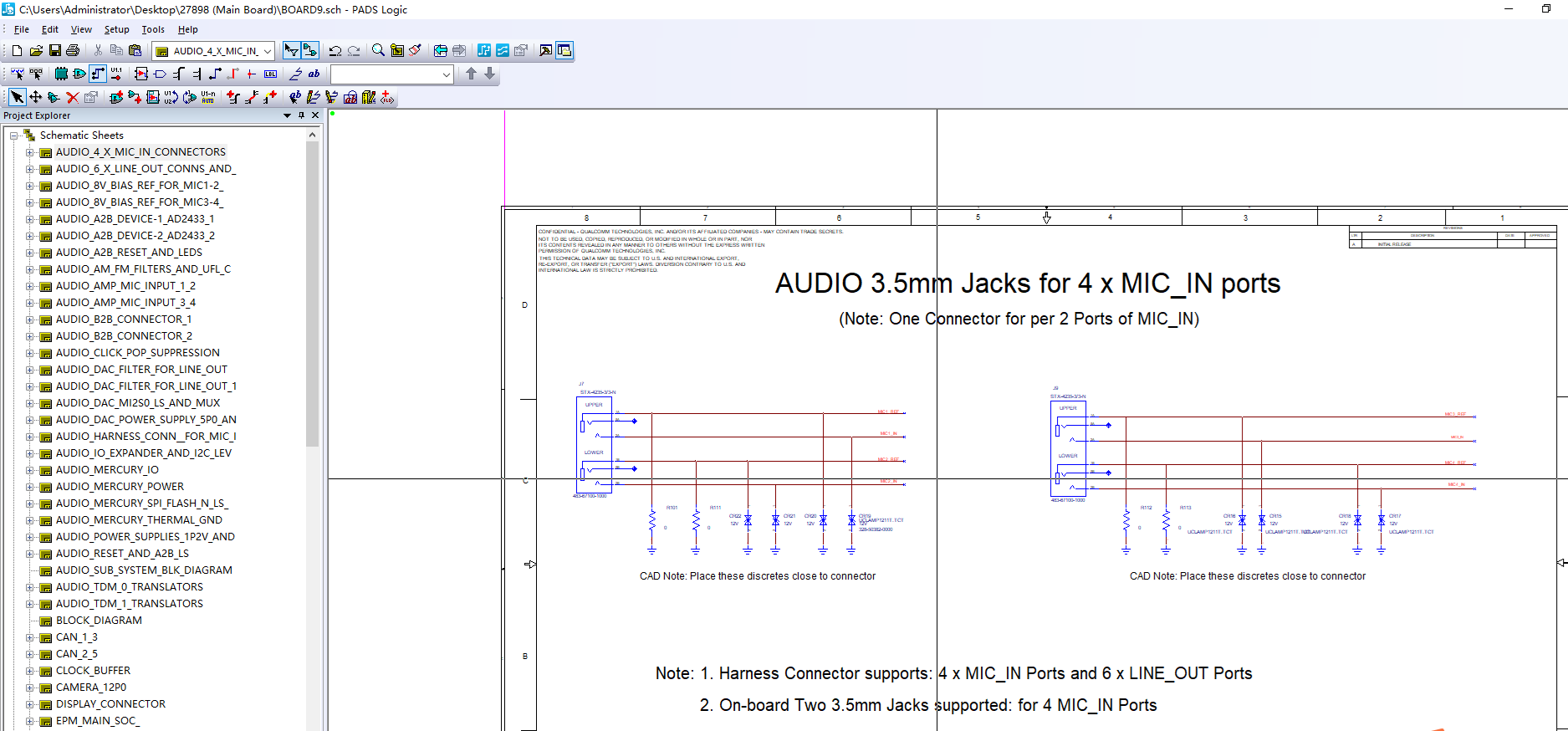Image resolution: width=1568 pixels, height=731 pixels.
Task: Open the File menu
Action: (22, 29)
